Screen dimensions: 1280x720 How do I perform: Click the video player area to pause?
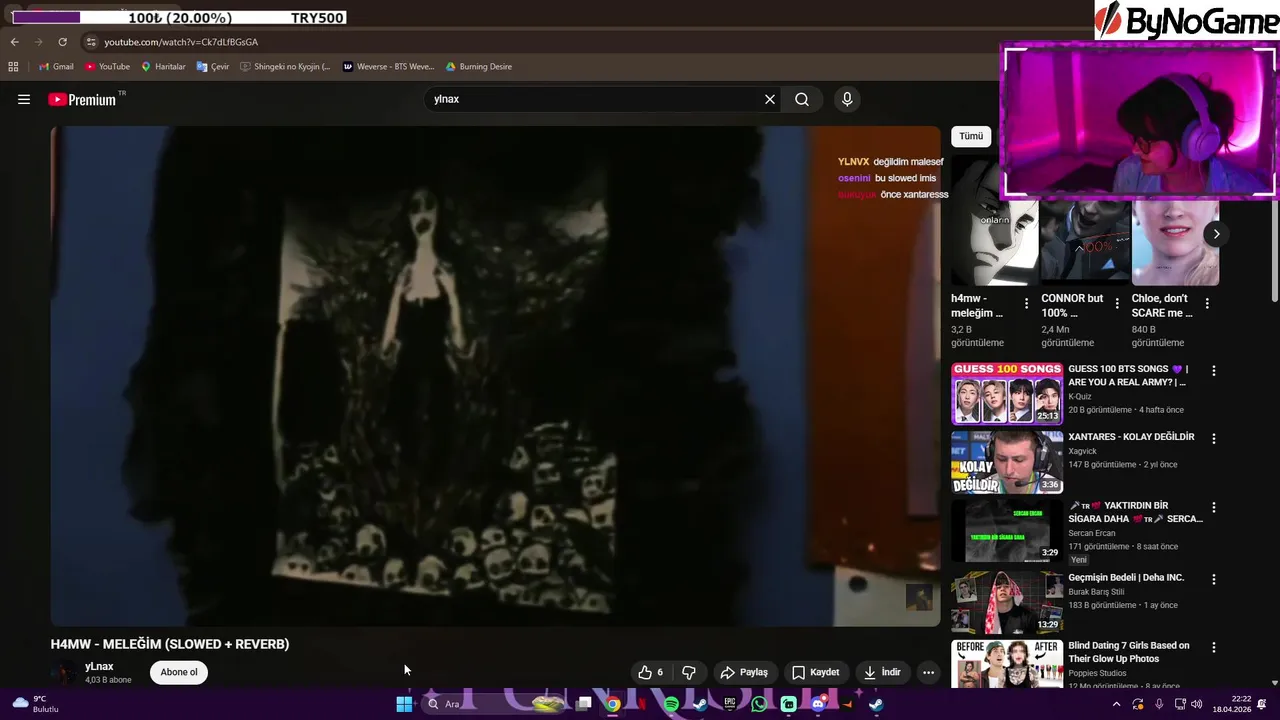[496, 376]
